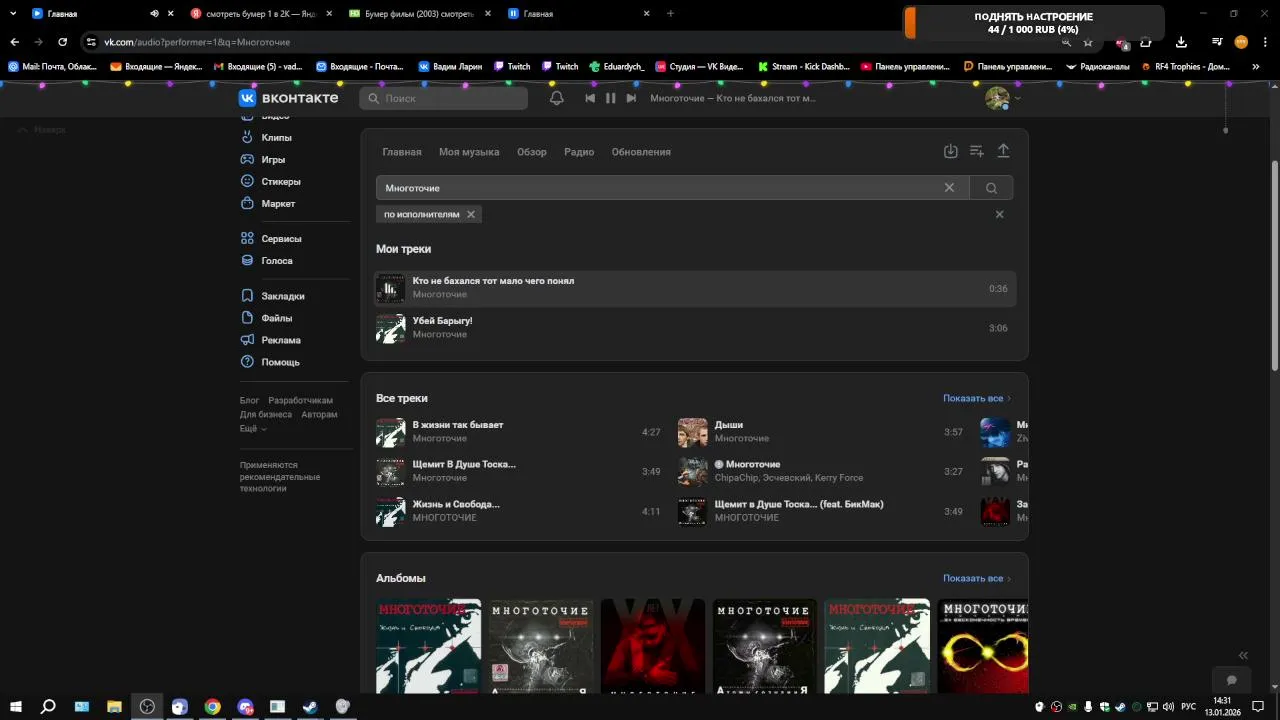Click the add playlist icon
The height and width of the screenshot is (720, 1280).
977,151
